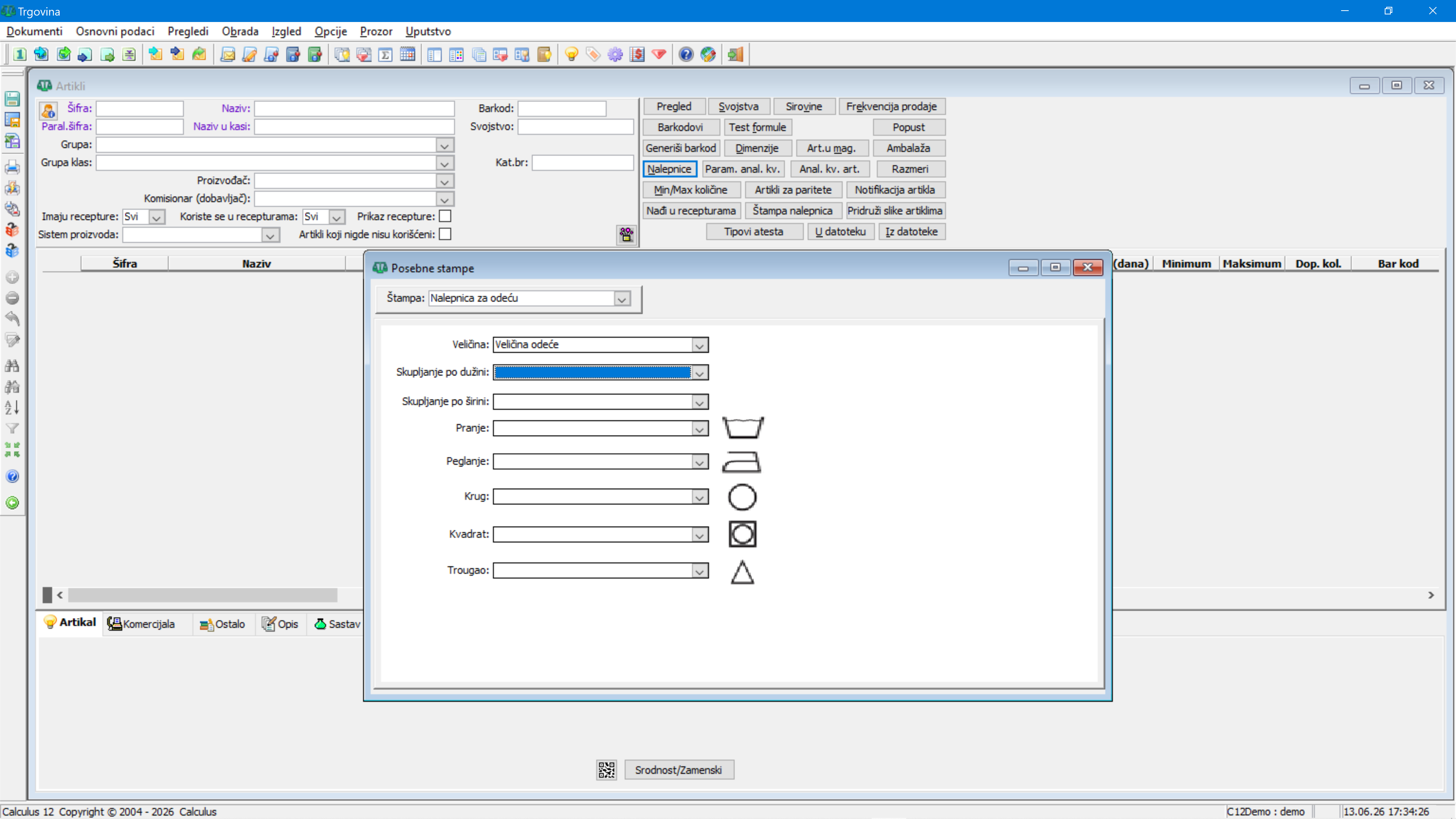This screenshot has width=1456, height=819.
Task: Click the blue help question mark in toolbar
Action: [686, 54]
